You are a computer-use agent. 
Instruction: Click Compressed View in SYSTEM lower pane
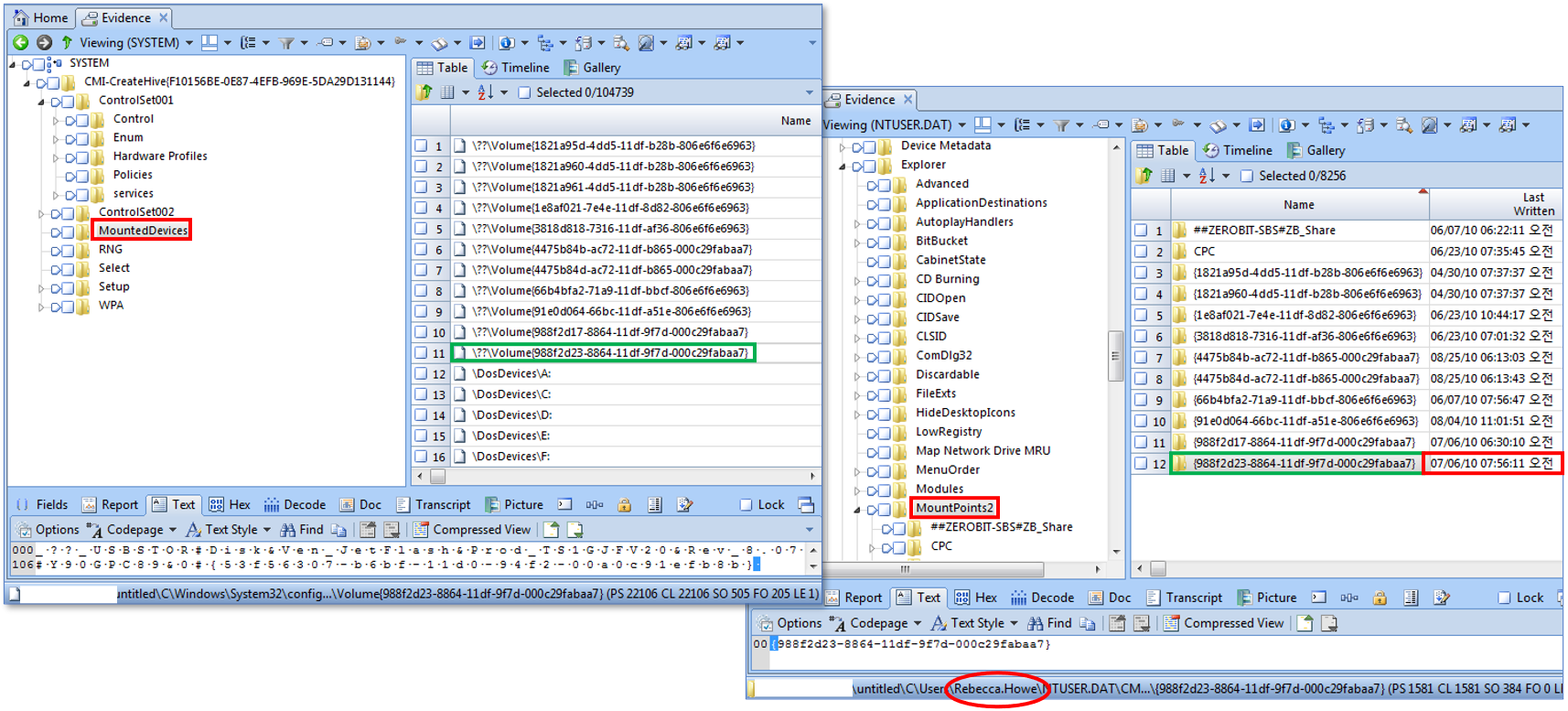(471, 529)
